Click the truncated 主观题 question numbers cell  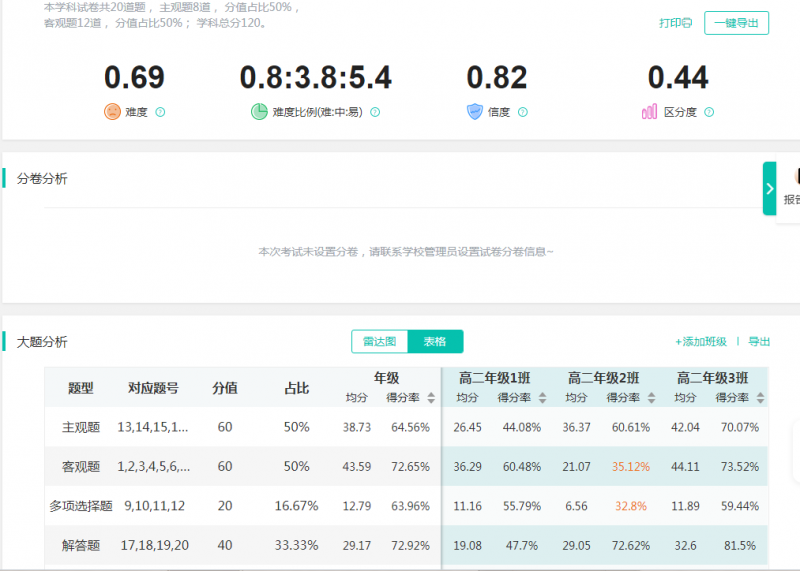click(x=153, y=427)
